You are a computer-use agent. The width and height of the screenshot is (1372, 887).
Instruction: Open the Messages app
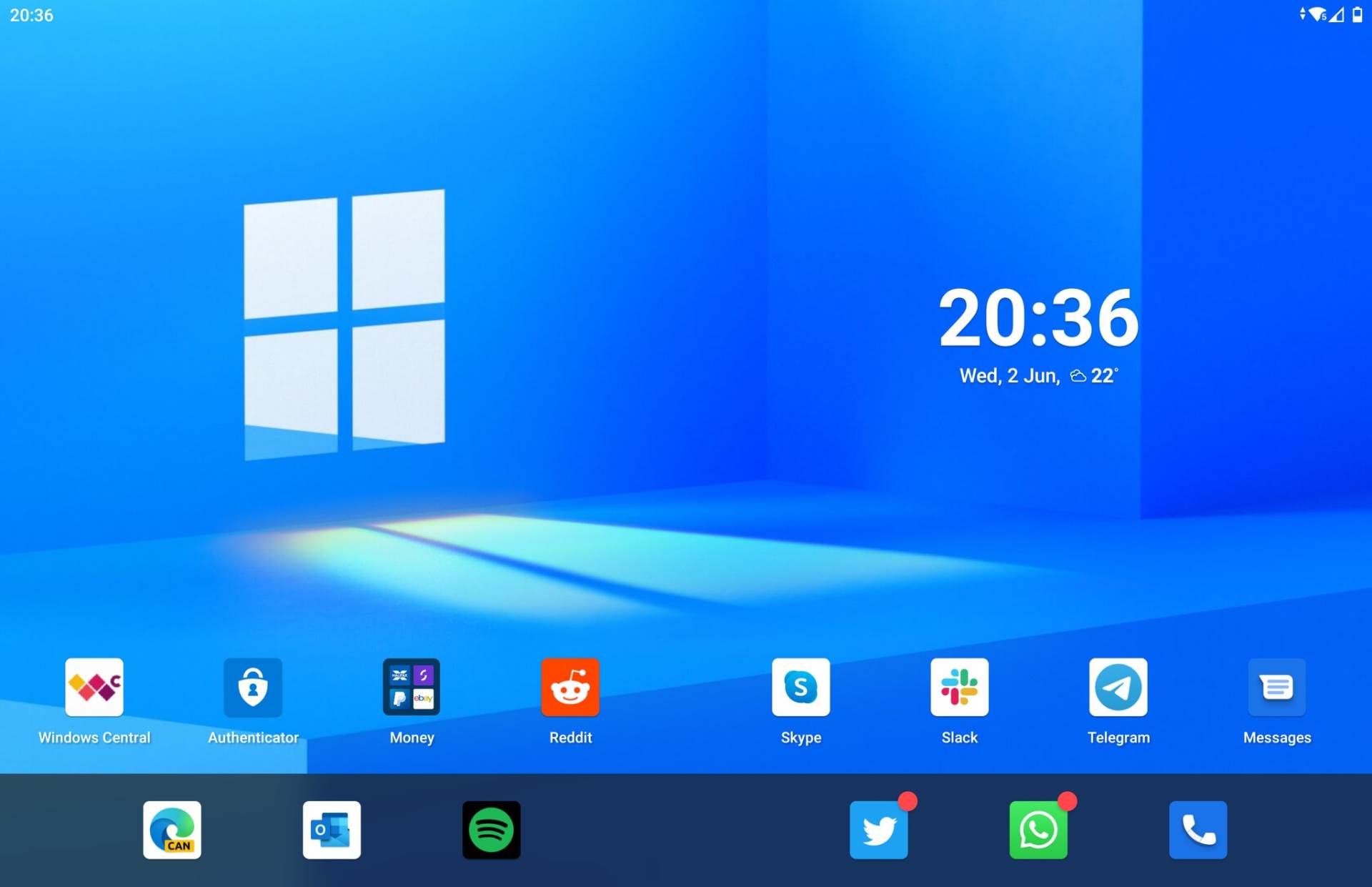pos(1277,688)
